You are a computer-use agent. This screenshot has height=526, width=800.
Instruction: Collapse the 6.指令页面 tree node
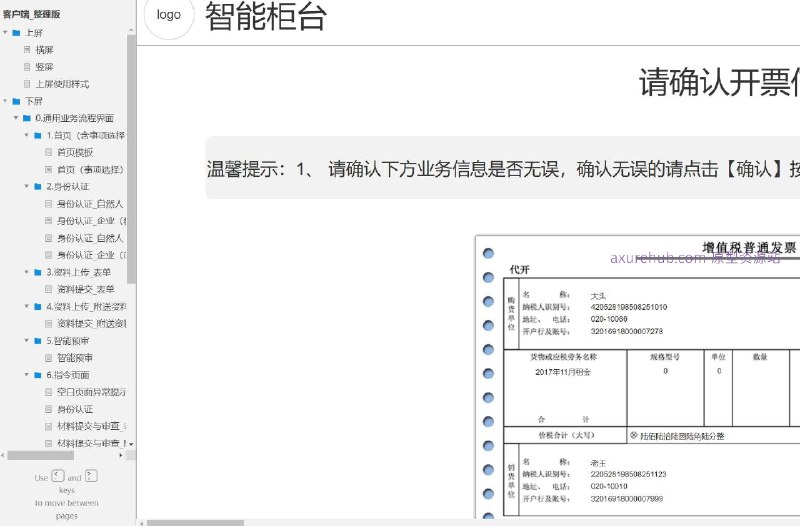(x=27, y=374)
